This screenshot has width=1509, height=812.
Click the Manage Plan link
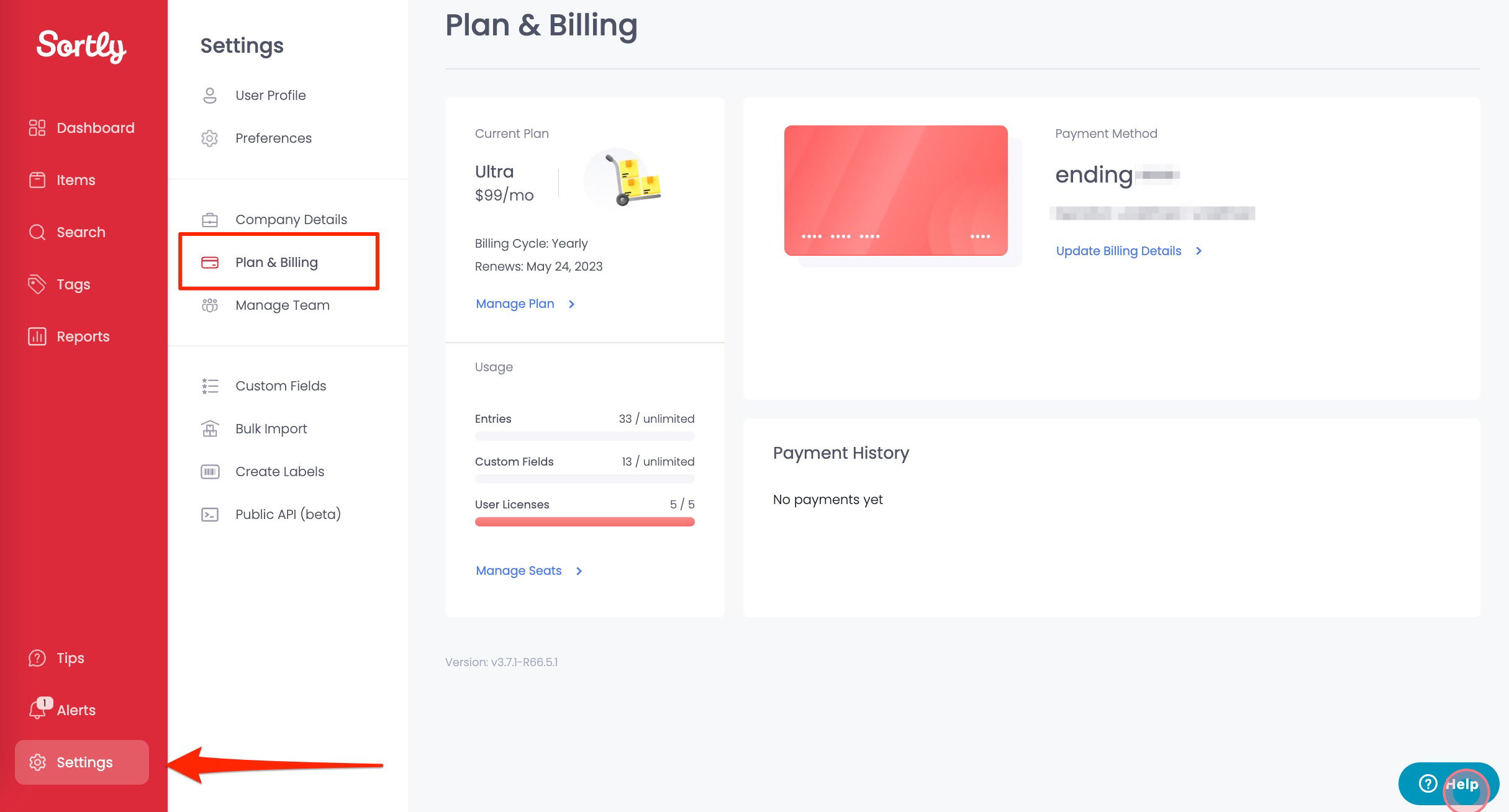click(515, 303)
